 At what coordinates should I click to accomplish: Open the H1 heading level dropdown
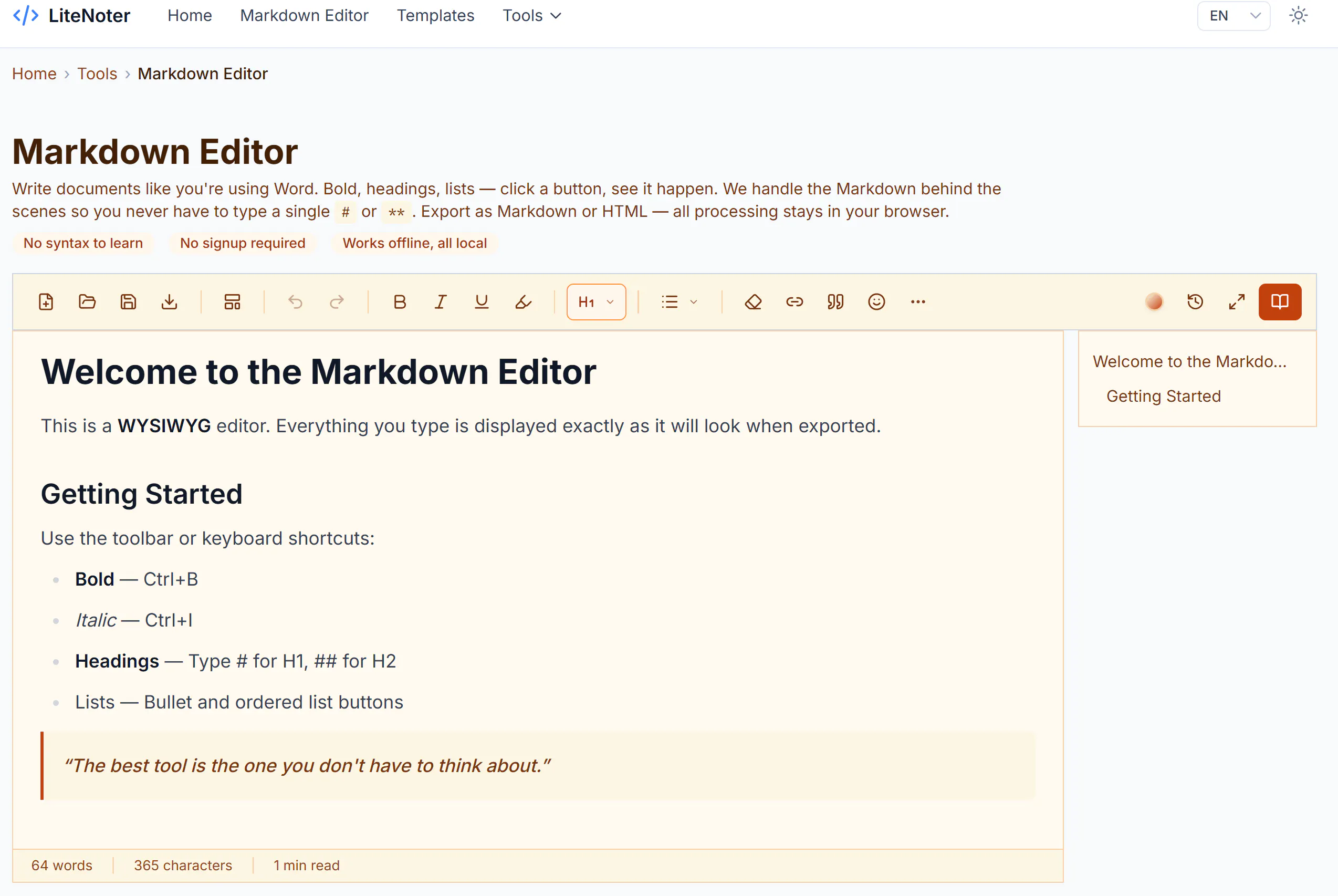596,301
